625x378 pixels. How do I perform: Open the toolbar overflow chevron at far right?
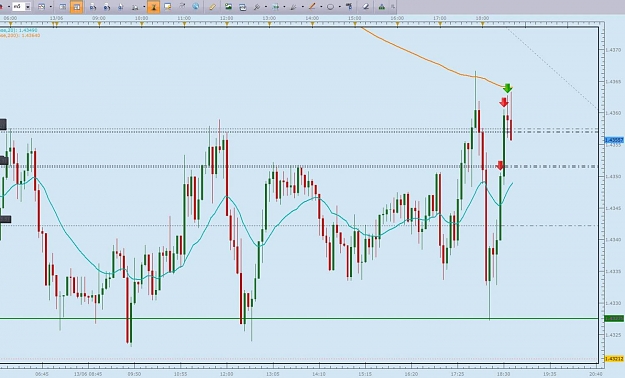pos(393,7)
